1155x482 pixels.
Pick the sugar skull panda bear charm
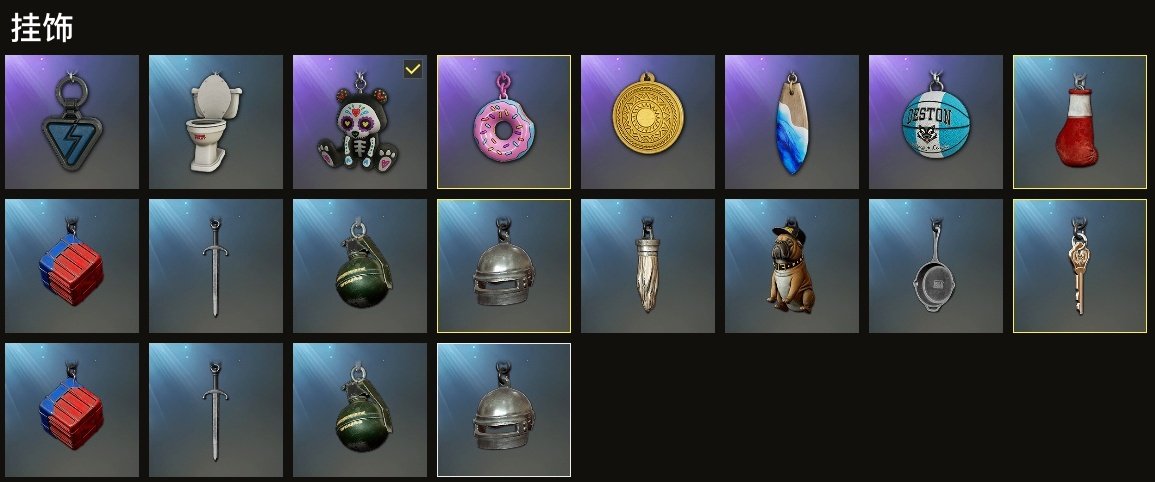point(359,122)
